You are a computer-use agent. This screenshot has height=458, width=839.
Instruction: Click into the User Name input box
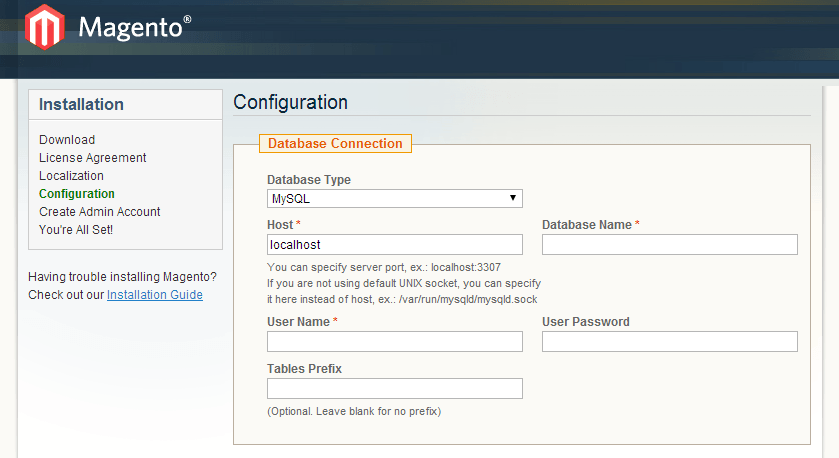(394, 342)
